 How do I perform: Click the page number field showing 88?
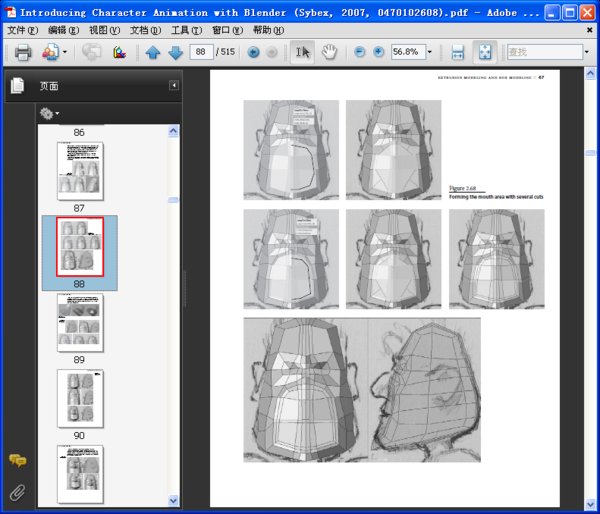click(x=201, y=52)
